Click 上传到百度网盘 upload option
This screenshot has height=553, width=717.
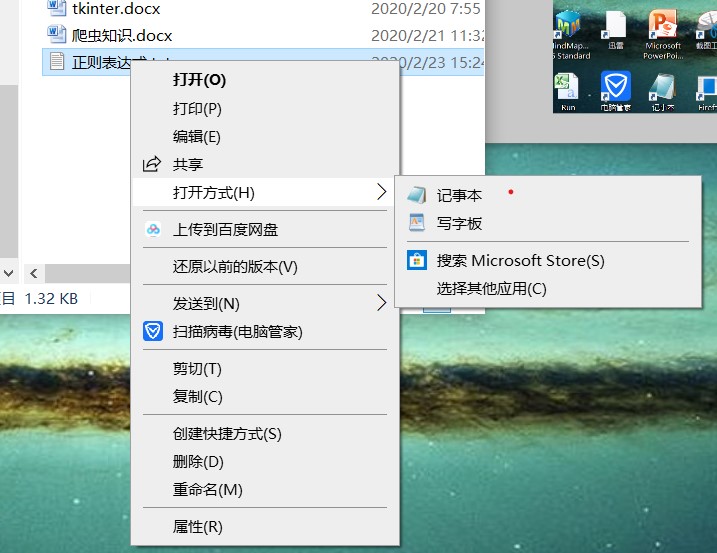click(225, 230)
